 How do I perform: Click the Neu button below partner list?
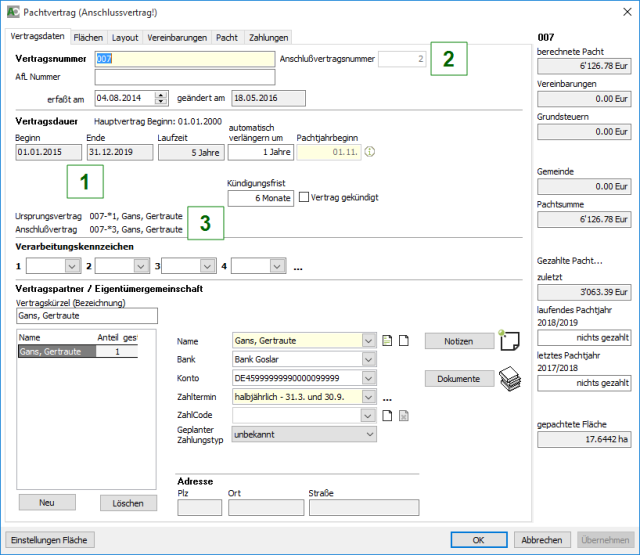click(x=47, y=503)
